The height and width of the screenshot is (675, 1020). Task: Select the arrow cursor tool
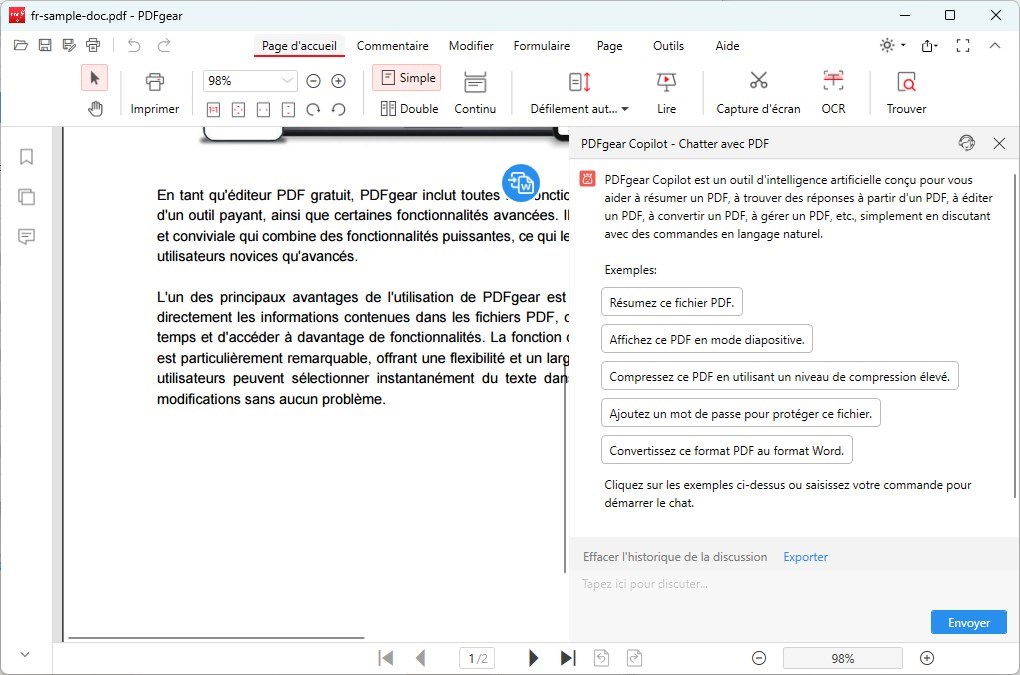[x=95, y=79]
